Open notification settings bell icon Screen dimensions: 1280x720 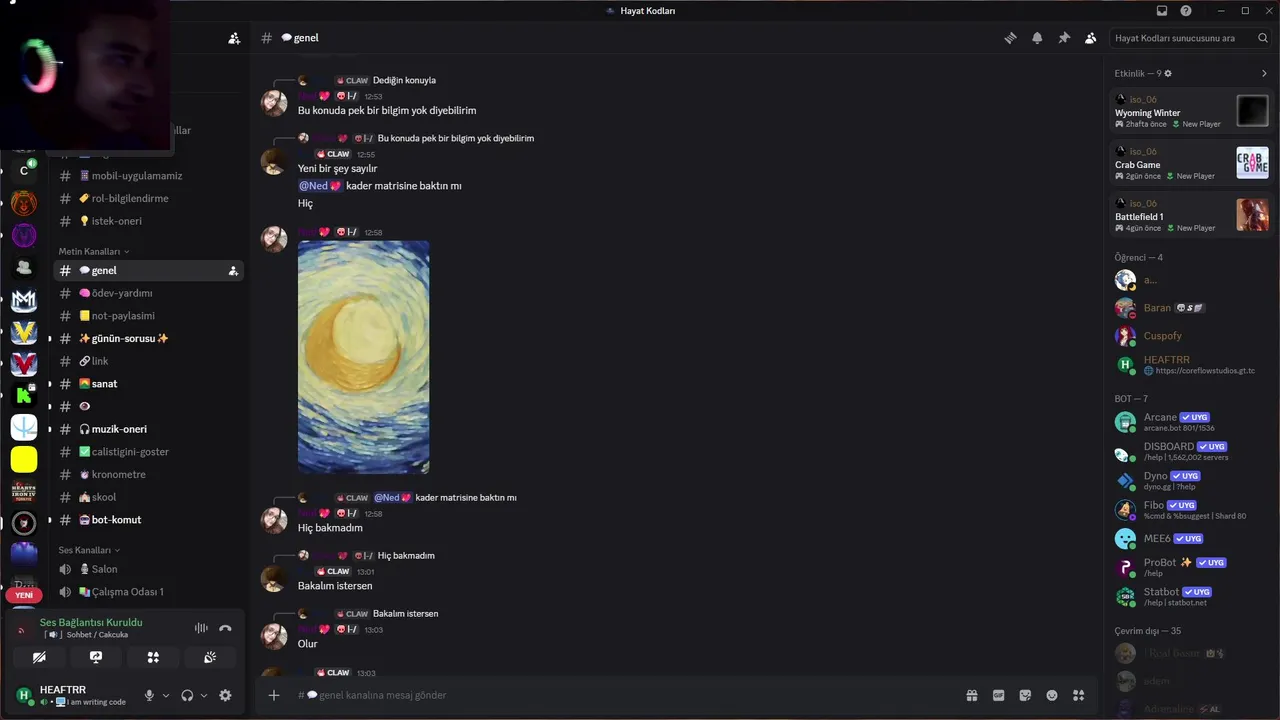pyautogui.click(x=1037, y=38)
